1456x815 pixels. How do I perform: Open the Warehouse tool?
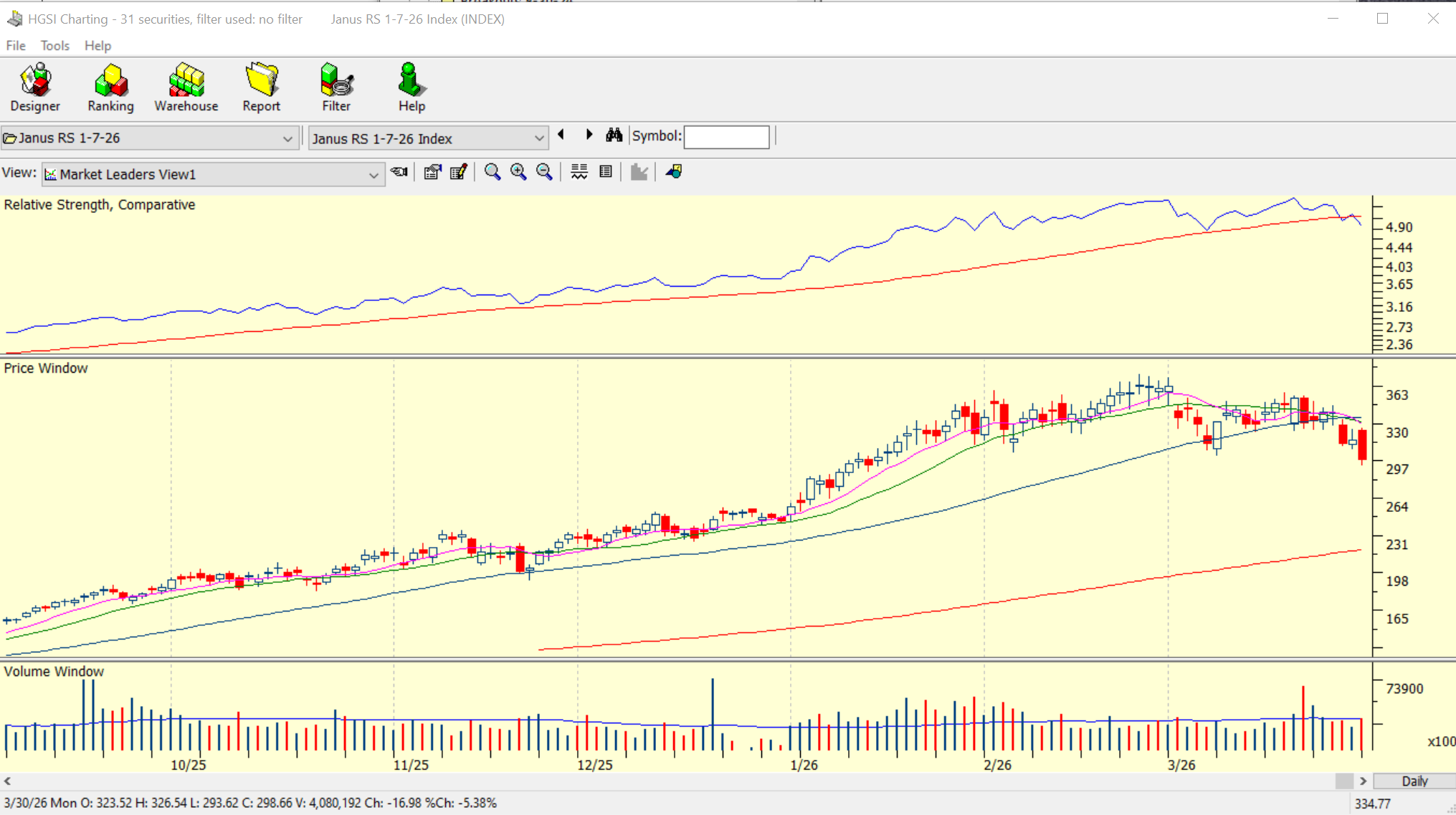coord(186,87)
